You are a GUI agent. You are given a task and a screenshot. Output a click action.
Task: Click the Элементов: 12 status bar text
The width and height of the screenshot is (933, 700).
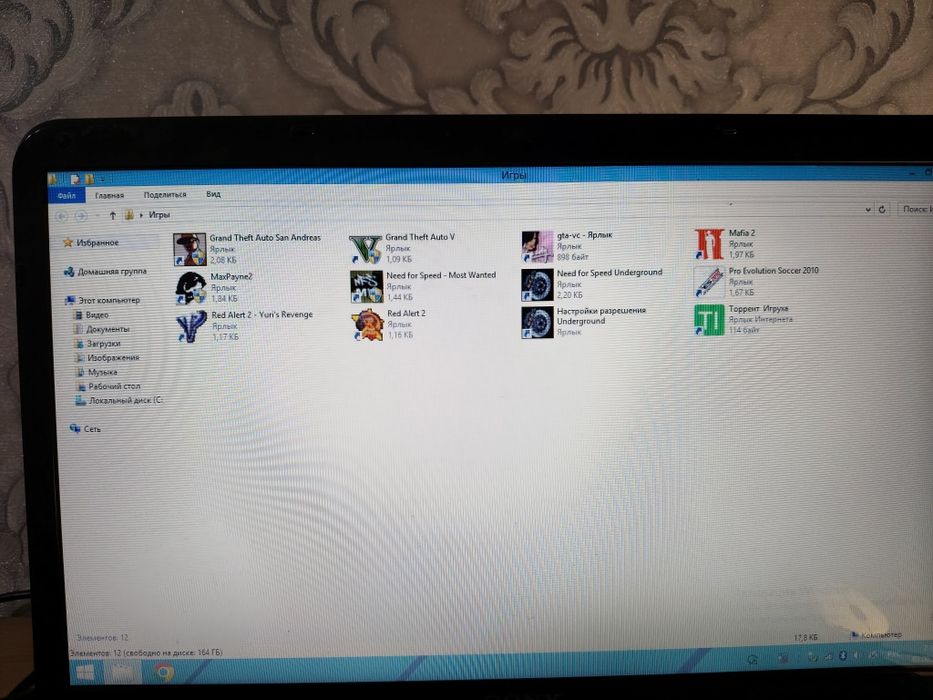click(102, 638)
